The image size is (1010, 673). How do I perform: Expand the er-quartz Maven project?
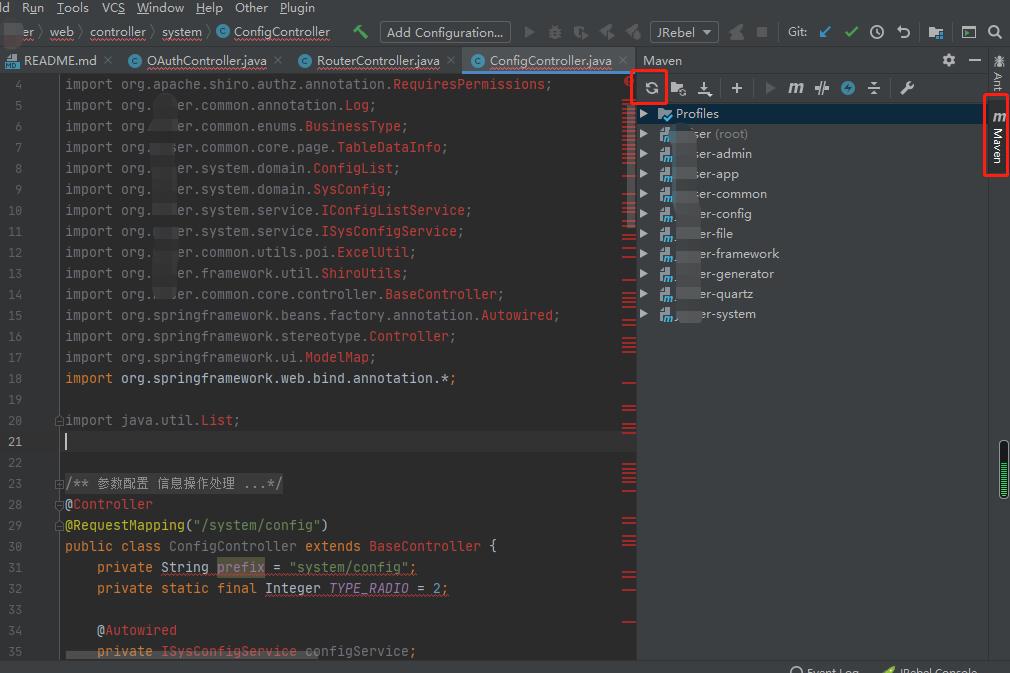[644, 293]
